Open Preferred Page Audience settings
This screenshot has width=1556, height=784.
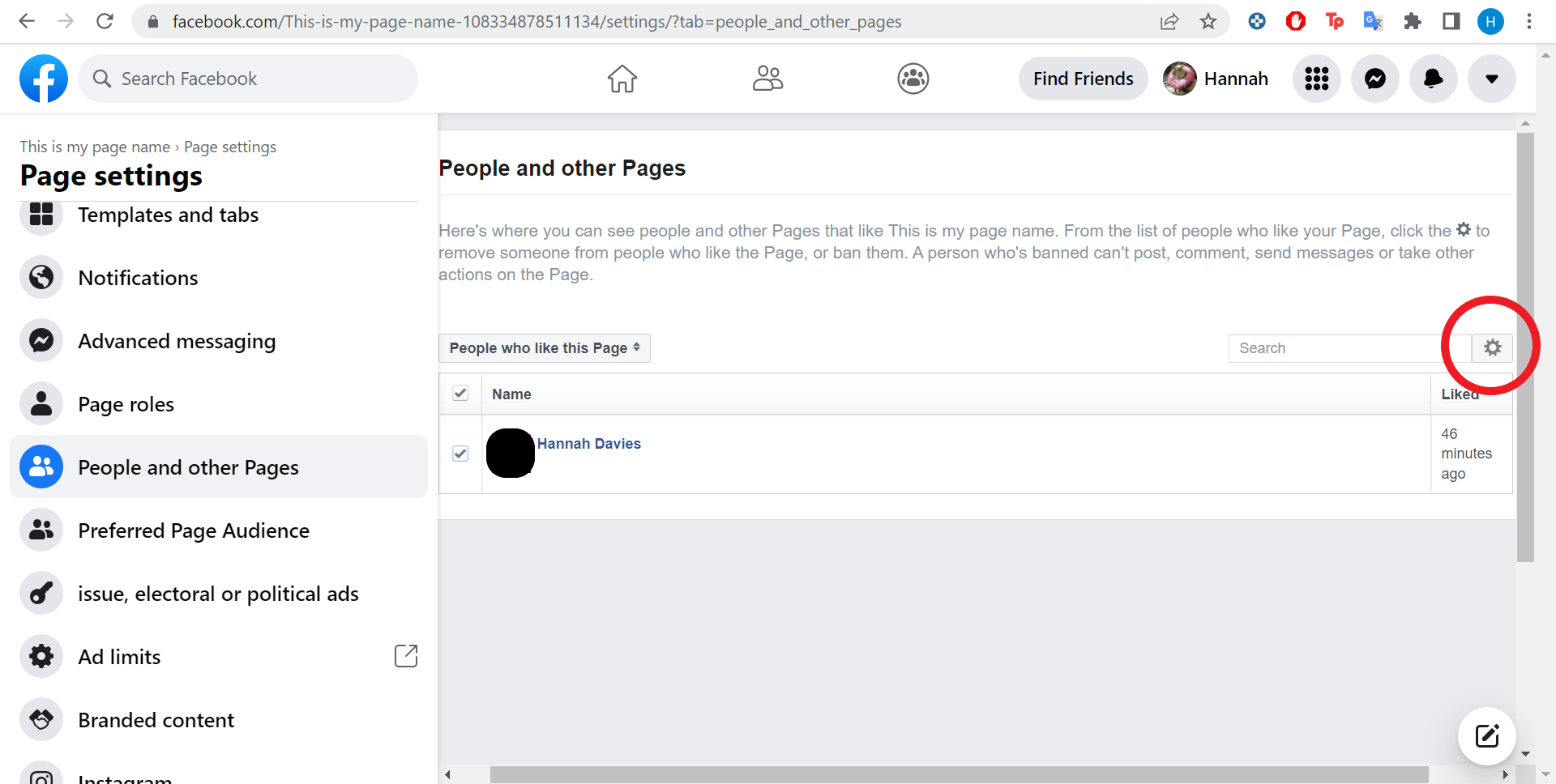[218, 530]
